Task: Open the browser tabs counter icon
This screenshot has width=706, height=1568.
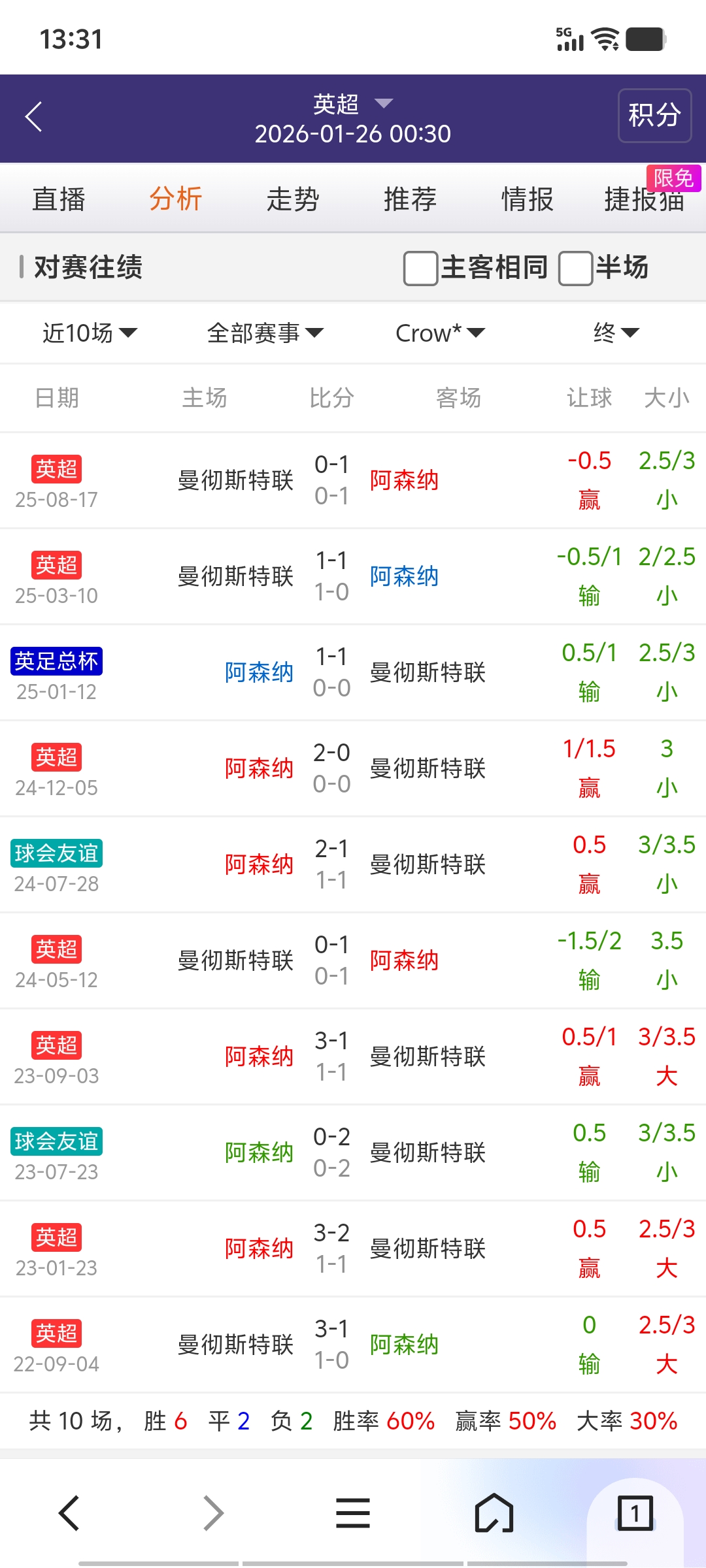Action: coord(635,1513)
